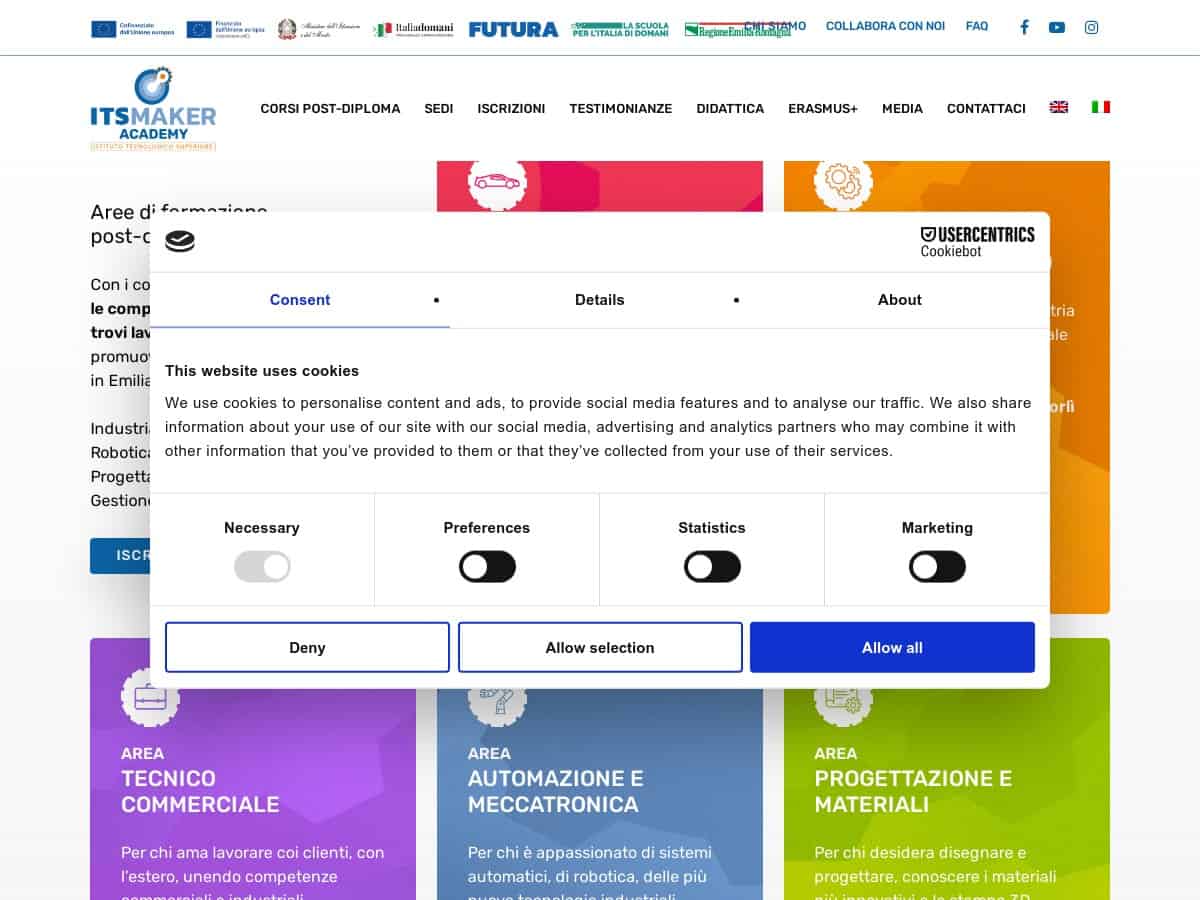The height and width of the screenshot is (900, 1200).
Task: Click the Deny cookies button
Action: click(x=307, y=647)
